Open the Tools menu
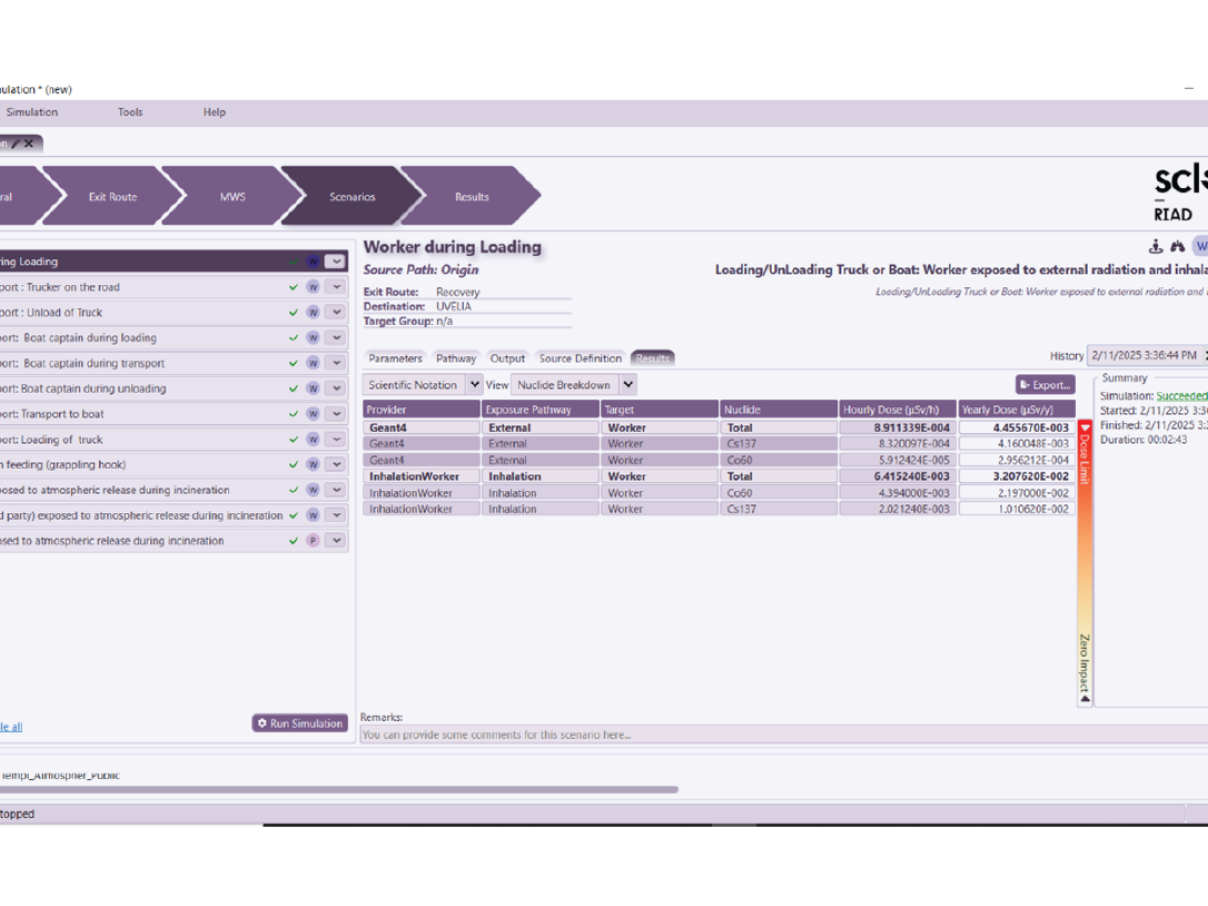Viewport: 1208px width, 906px height. point(130,112)
